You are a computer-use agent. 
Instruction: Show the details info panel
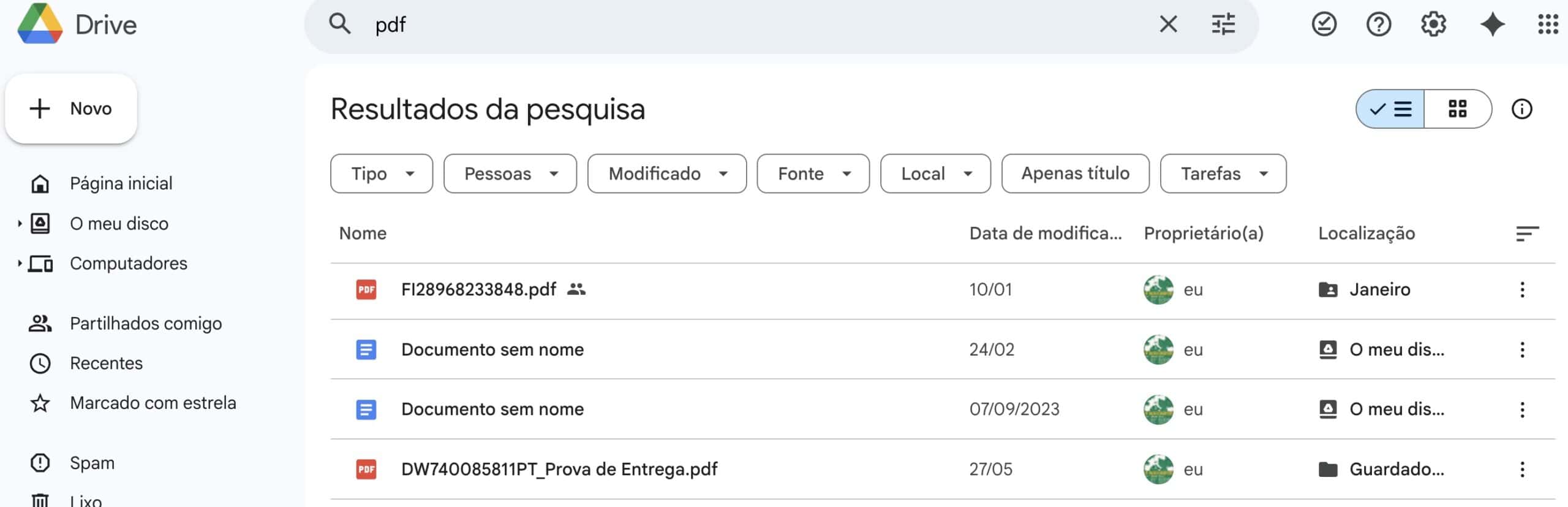pos(1521,109)
